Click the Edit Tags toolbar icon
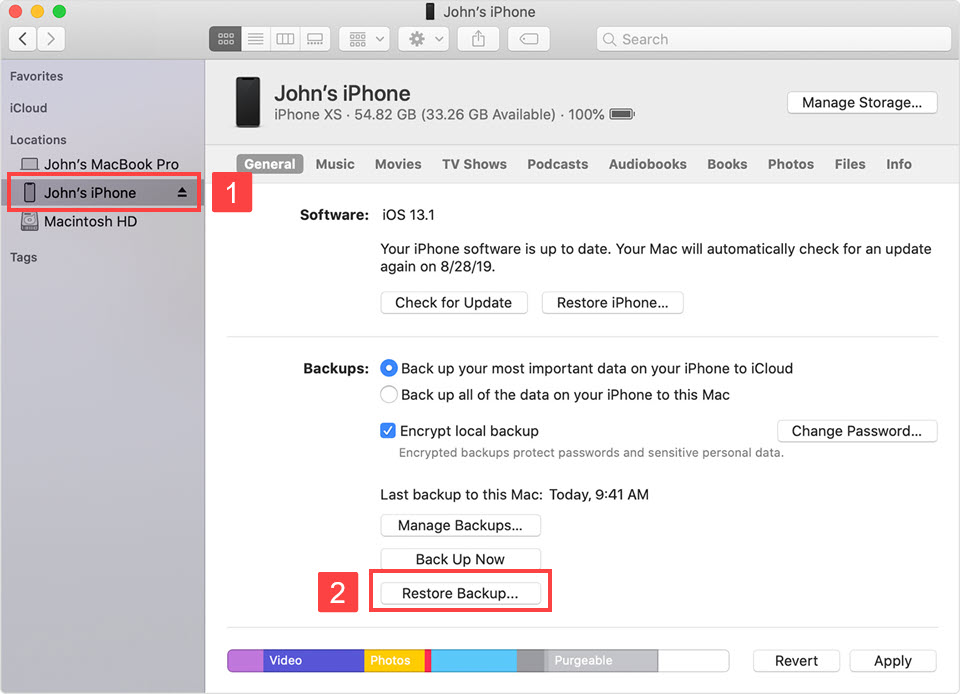 click(528, 39)
